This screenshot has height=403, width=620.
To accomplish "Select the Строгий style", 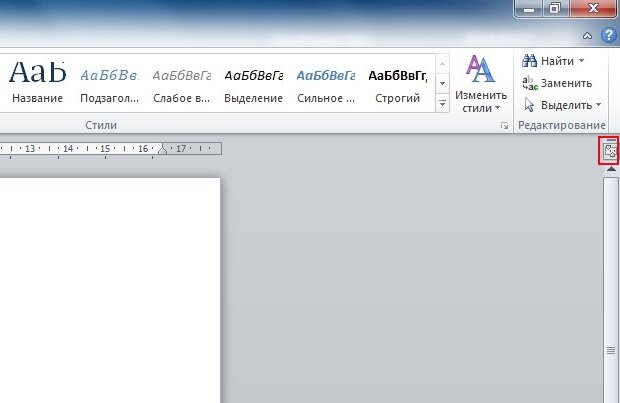I will (397, 83).
